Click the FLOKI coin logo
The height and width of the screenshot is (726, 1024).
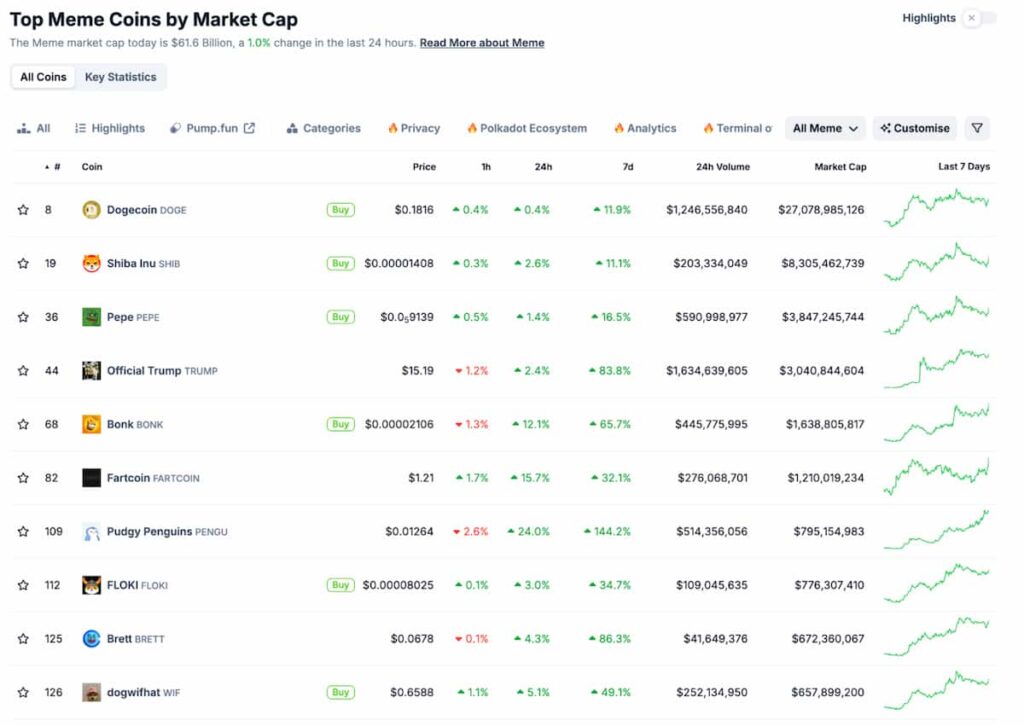91,585
